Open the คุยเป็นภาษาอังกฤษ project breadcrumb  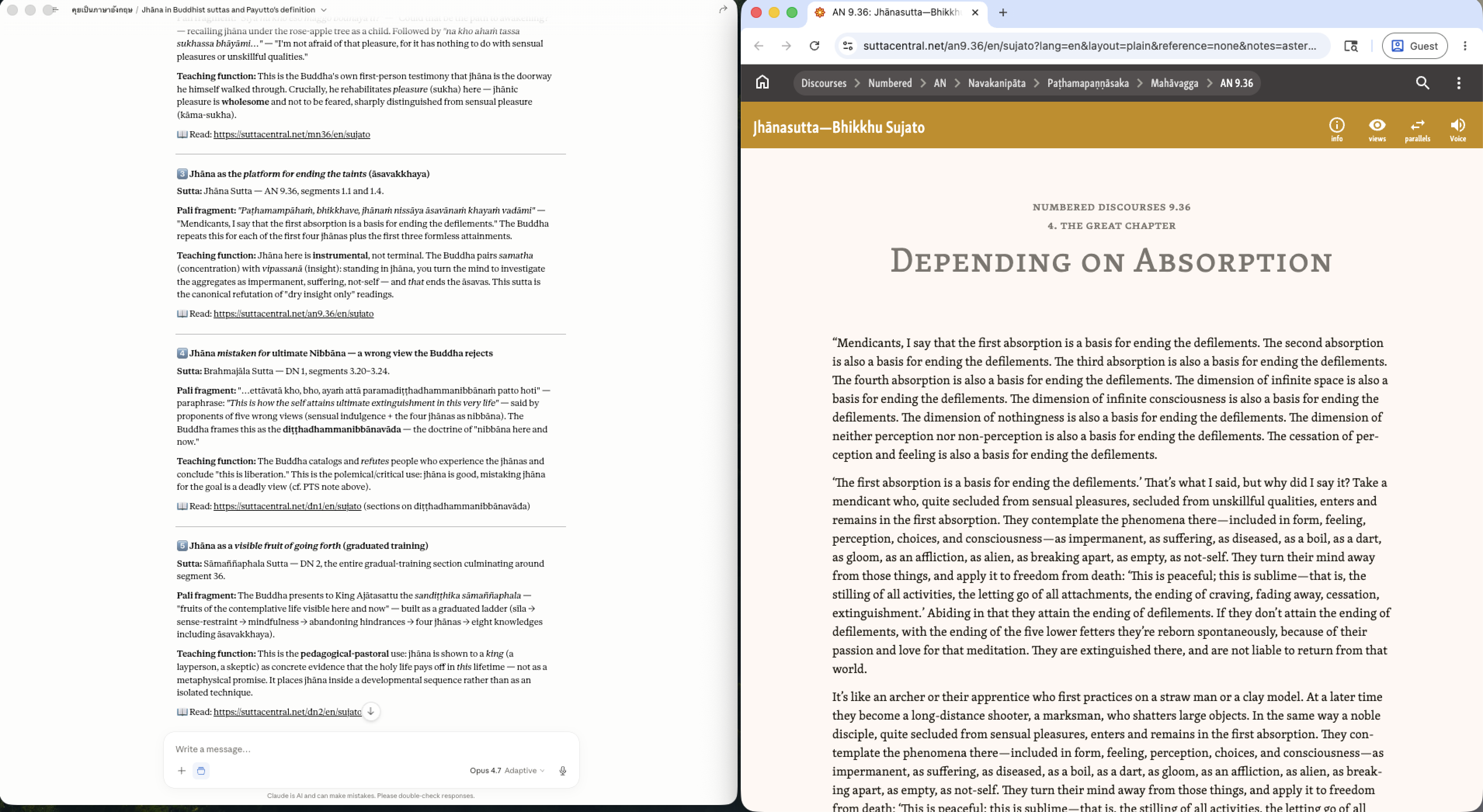[x=102, y=10]
